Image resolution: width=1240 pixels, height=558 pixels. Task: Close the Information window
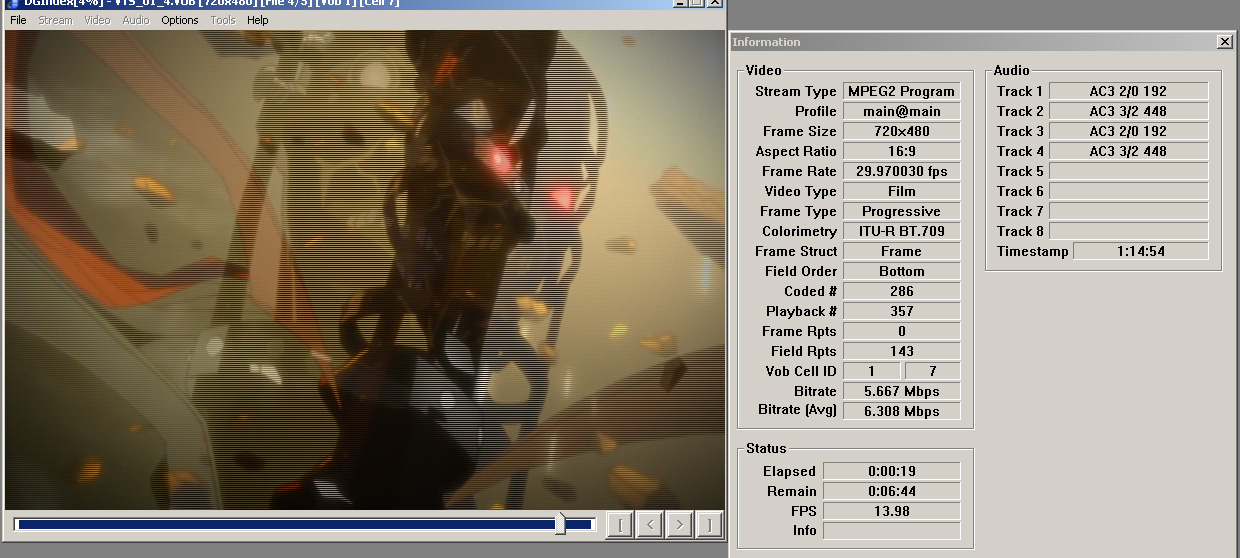coord(1224,42)
